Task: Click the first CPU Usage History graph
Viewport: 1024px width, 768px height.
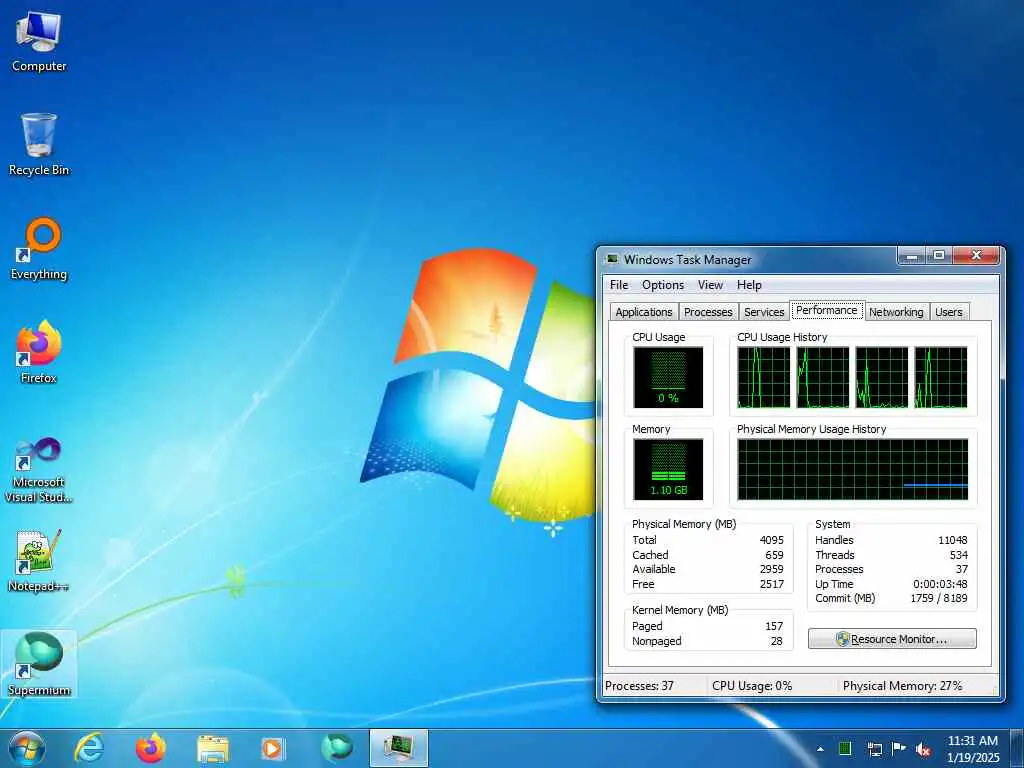Action: pos(763,377)
